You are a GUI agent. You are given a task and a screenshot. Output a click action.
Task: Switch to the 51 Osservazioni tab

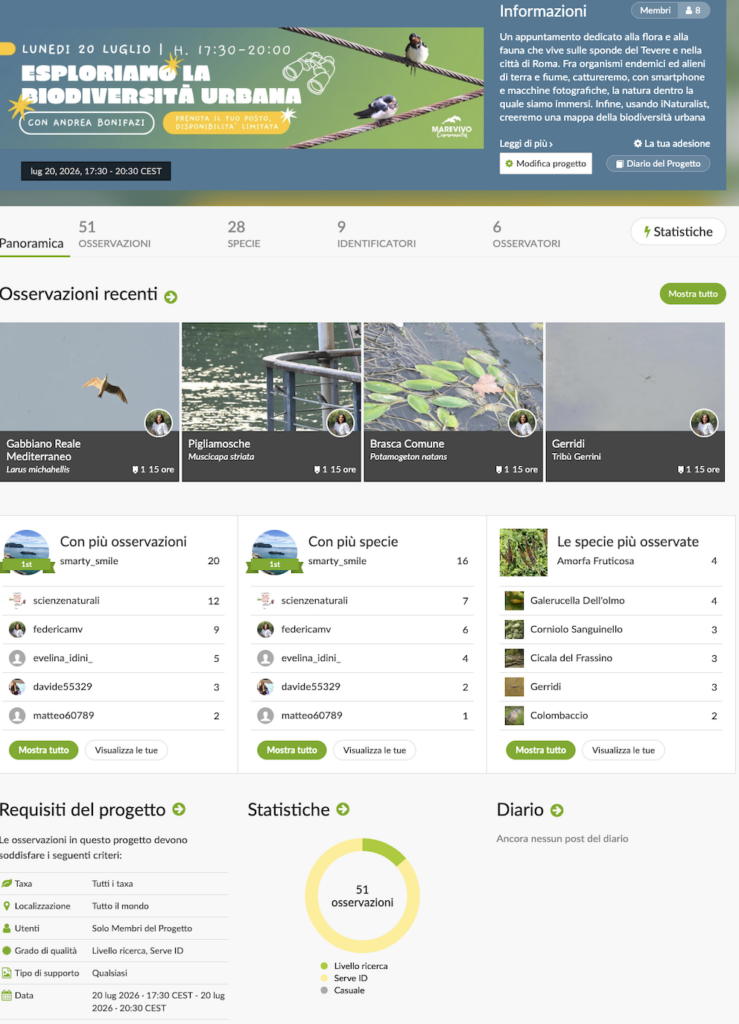point(115,234)
